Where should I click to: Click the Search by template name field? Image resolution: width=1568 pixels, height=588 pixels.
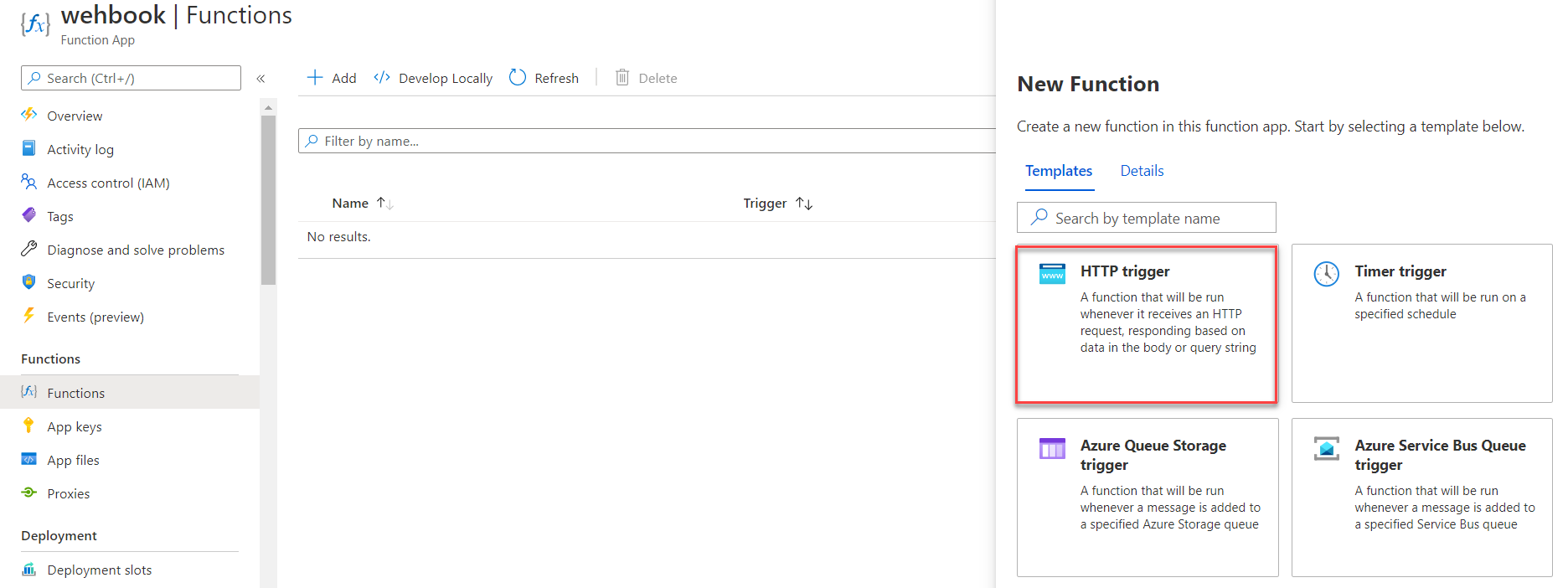(x=1147, y=218)
